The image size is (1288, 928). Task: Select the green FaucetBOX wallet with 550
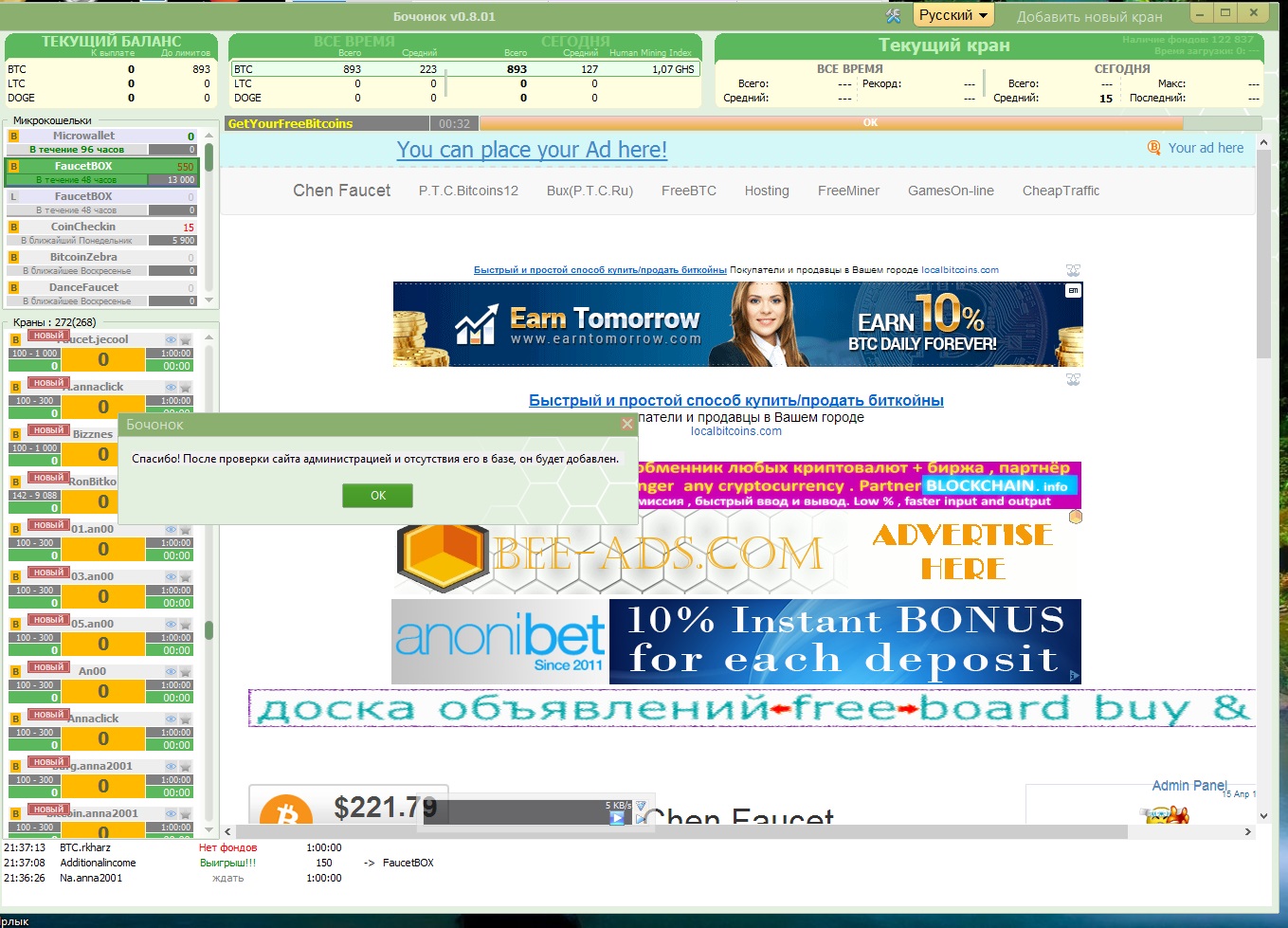pos(101,173)
